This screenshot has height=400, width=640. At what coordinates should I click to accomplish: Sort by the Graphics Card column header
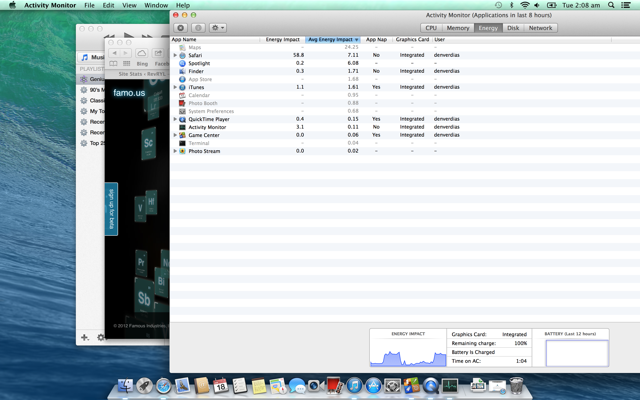point(412,40)
